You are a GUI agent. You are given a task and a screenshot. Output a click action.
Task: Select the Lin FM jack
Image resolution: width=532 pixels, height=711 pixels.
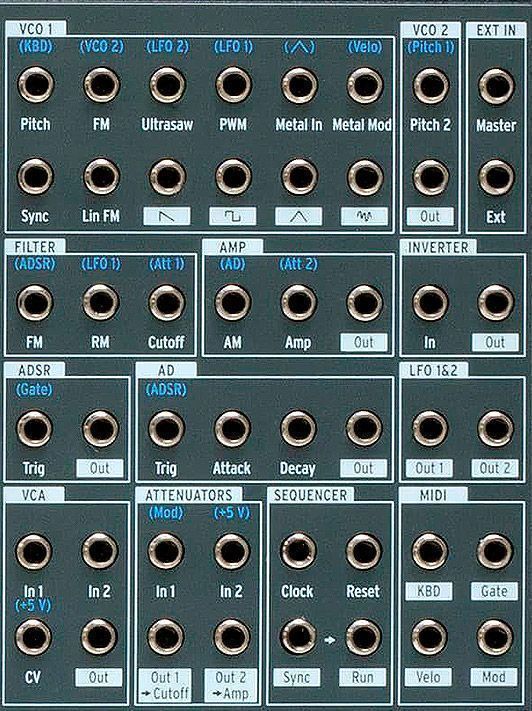point(102,176)
